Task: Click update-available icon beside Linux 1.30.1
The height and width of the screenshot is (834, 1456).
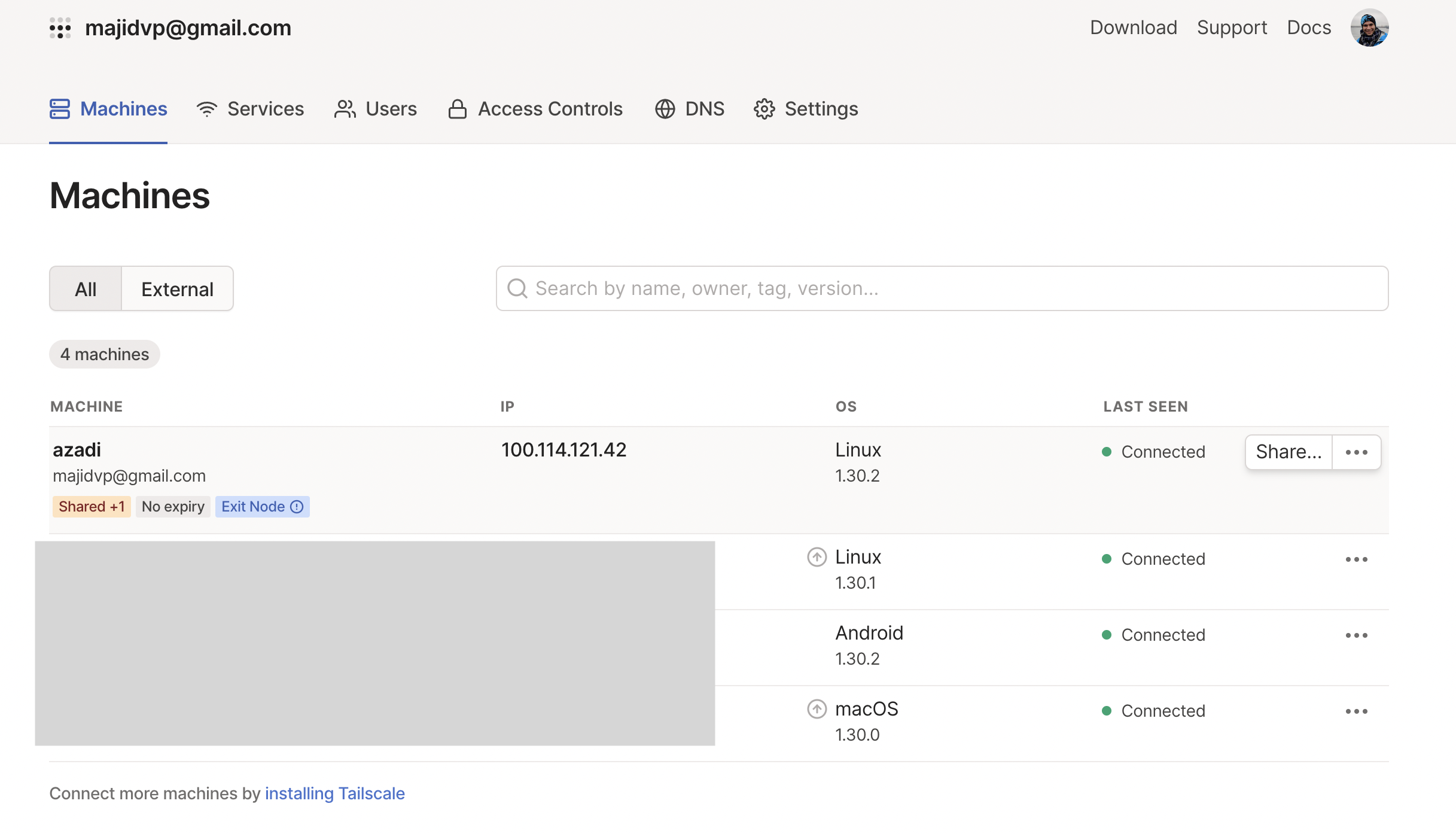Action: tap(817, 557)
